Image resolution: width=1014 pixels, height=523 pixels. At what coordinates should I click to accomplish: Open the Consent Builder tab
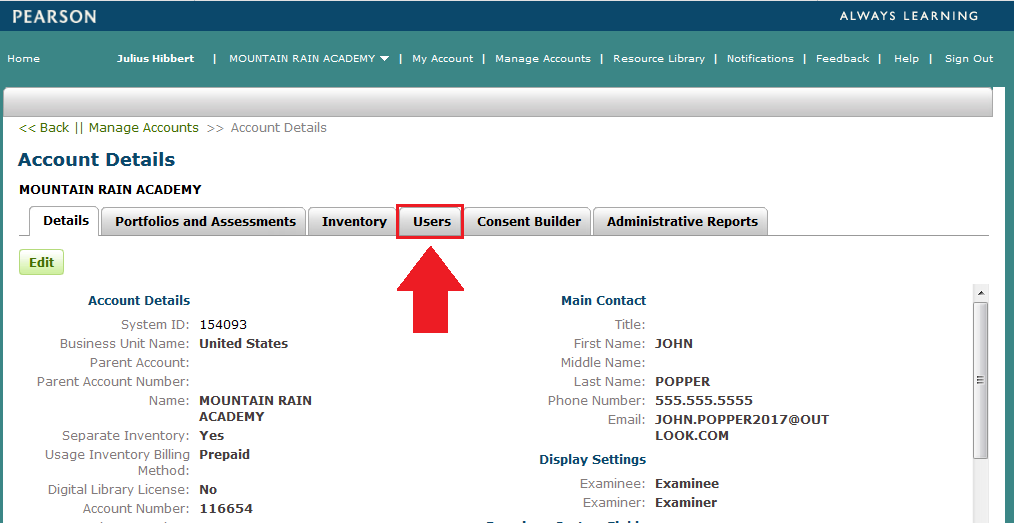[528, 222]
